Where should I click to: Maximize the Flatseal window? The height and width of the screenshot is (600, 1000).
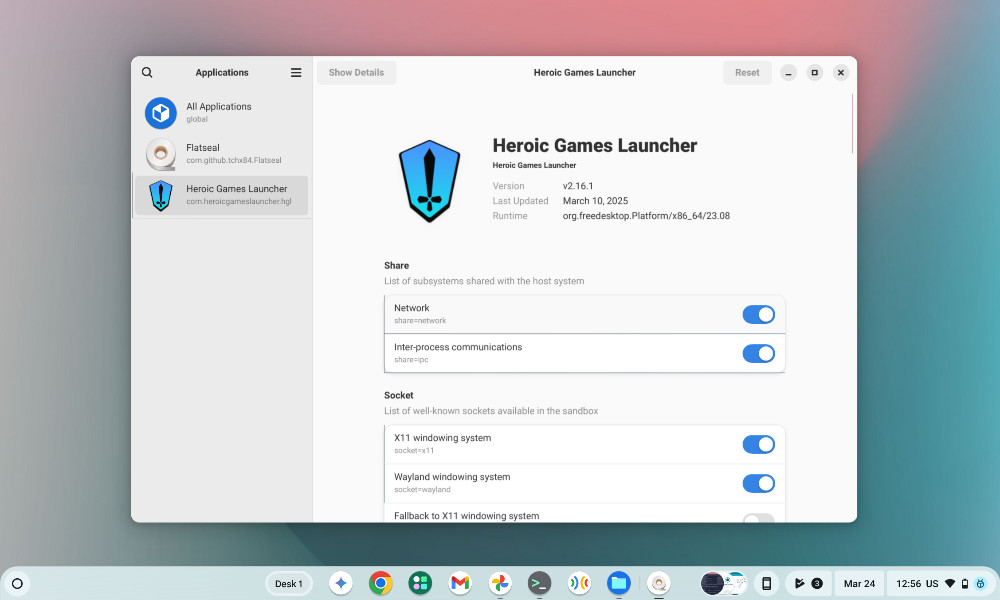point(814,73)
